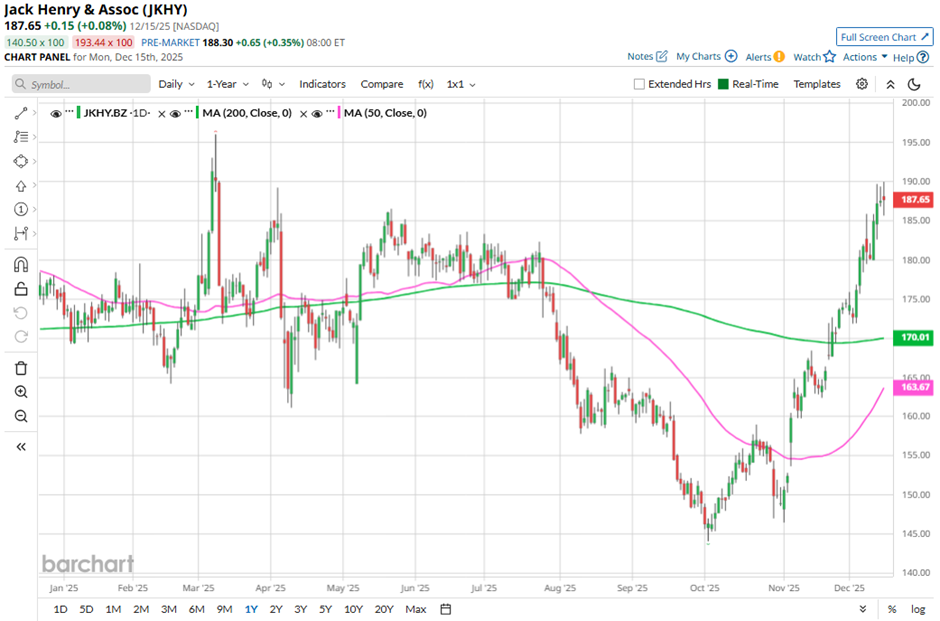Toggle the Real-Time checkbox

[723, 84]
